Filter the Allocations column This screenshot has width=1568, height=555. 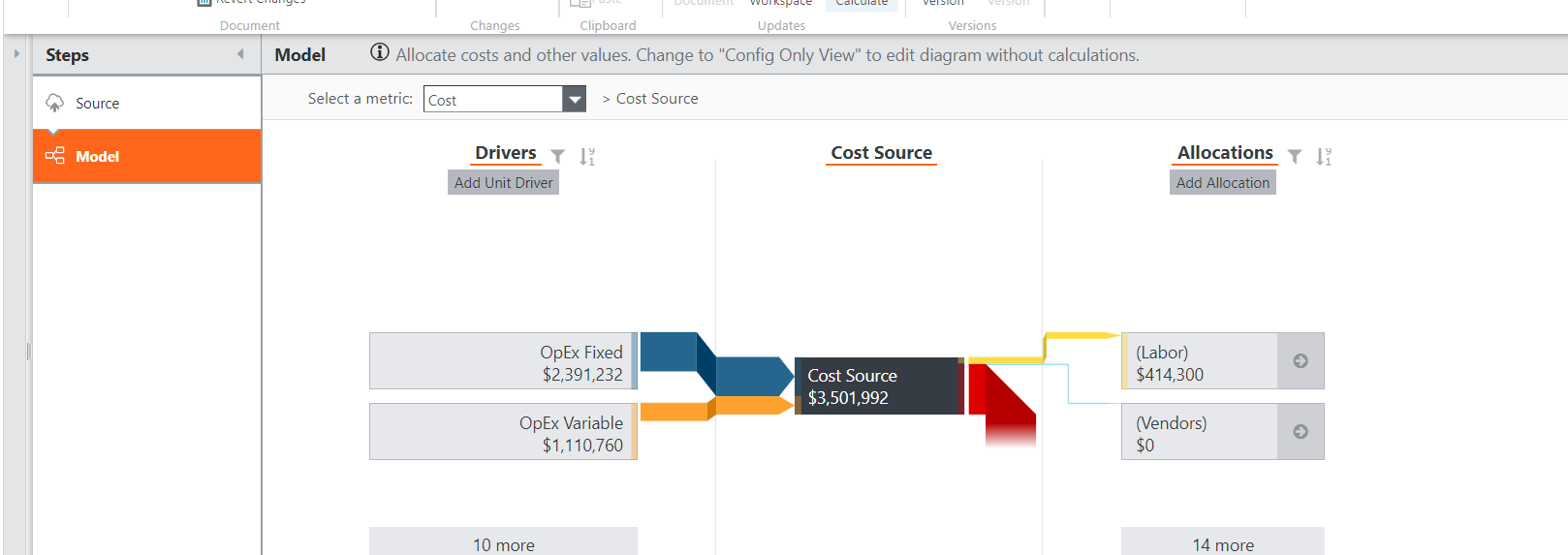(1295, 156)
